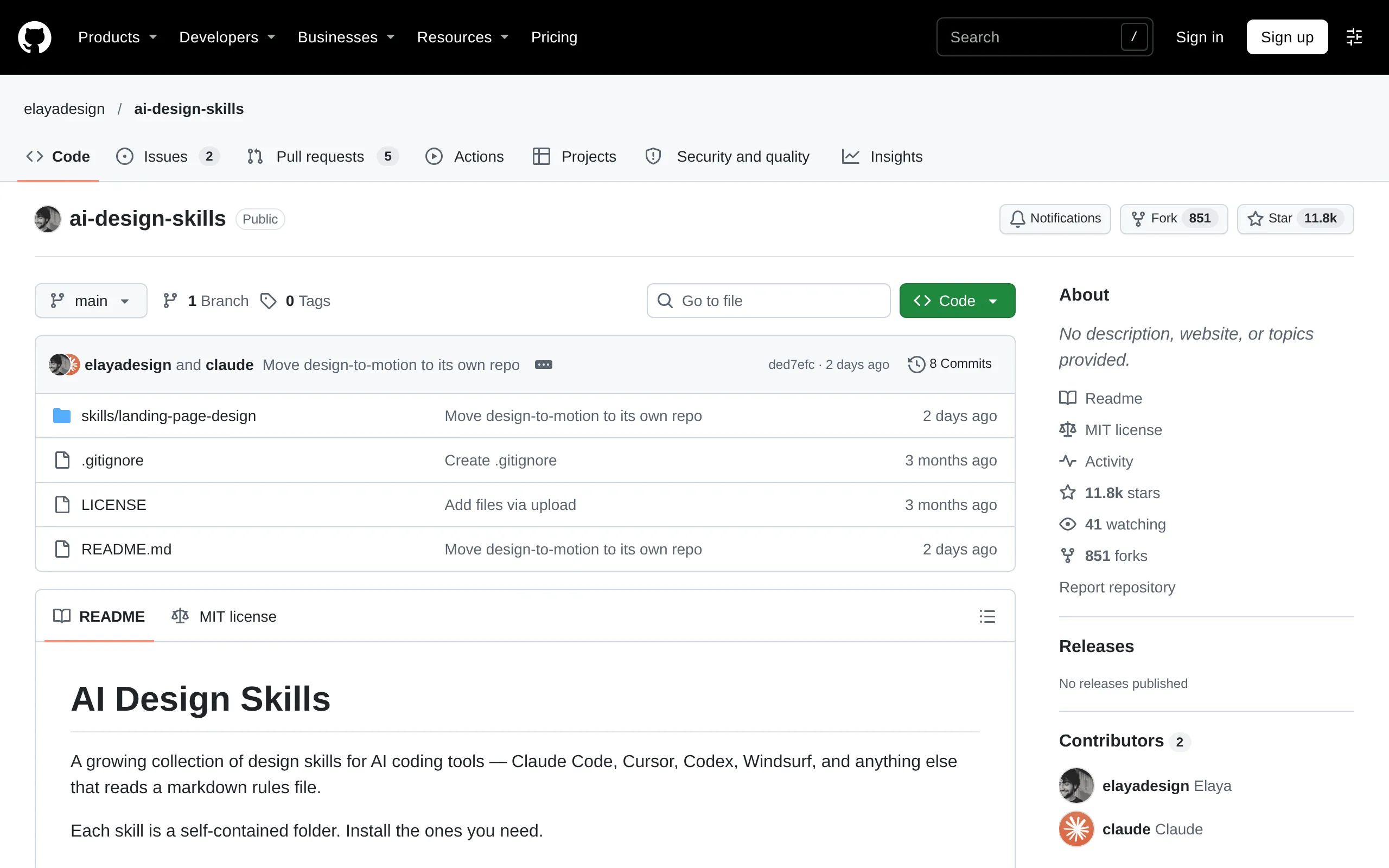Viewport: 1389px width, 868px height.
Task: Open Readme book icon in About
Action: [1068, 398]
